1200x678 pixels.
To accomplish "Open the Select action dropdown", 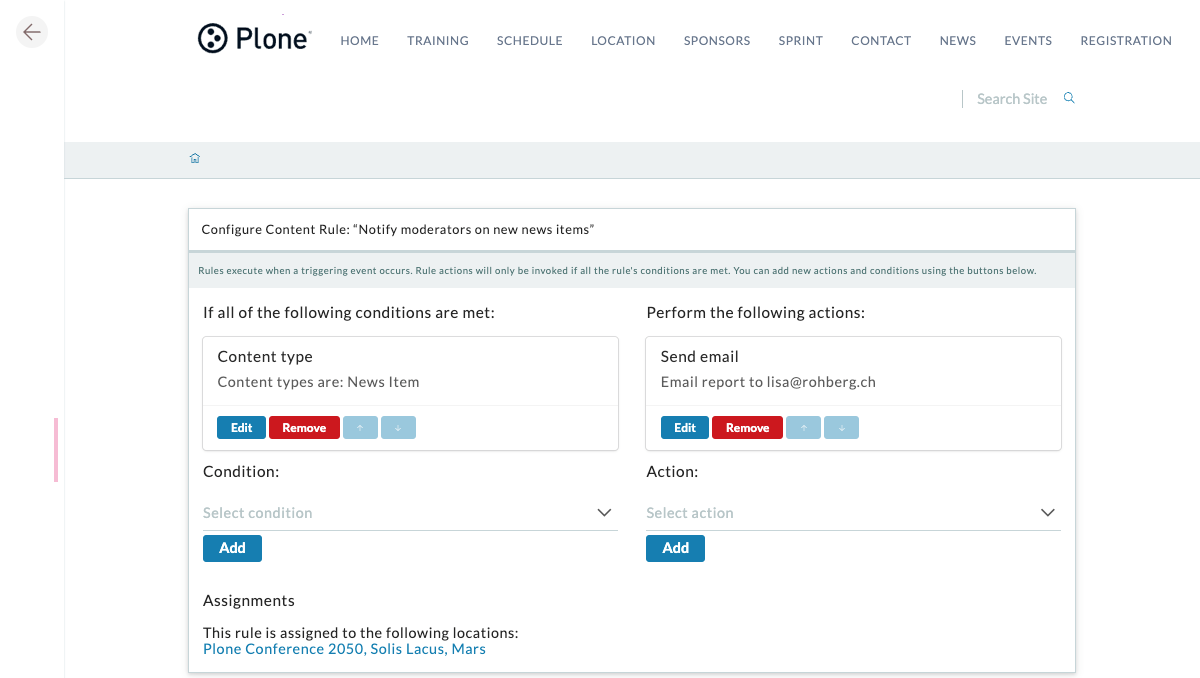I will 853,513.
